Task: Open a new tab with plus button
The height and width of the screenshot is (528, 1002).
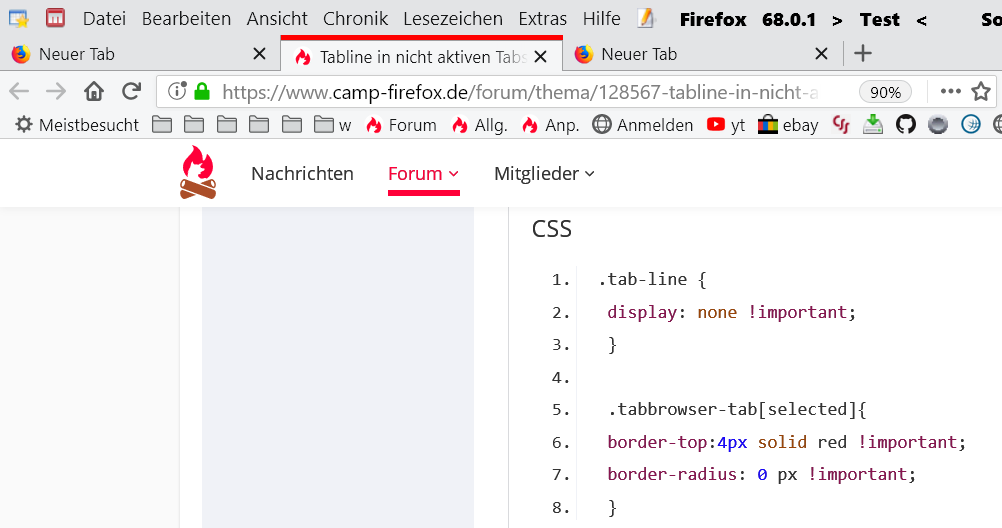Action: tap(863, 53)
